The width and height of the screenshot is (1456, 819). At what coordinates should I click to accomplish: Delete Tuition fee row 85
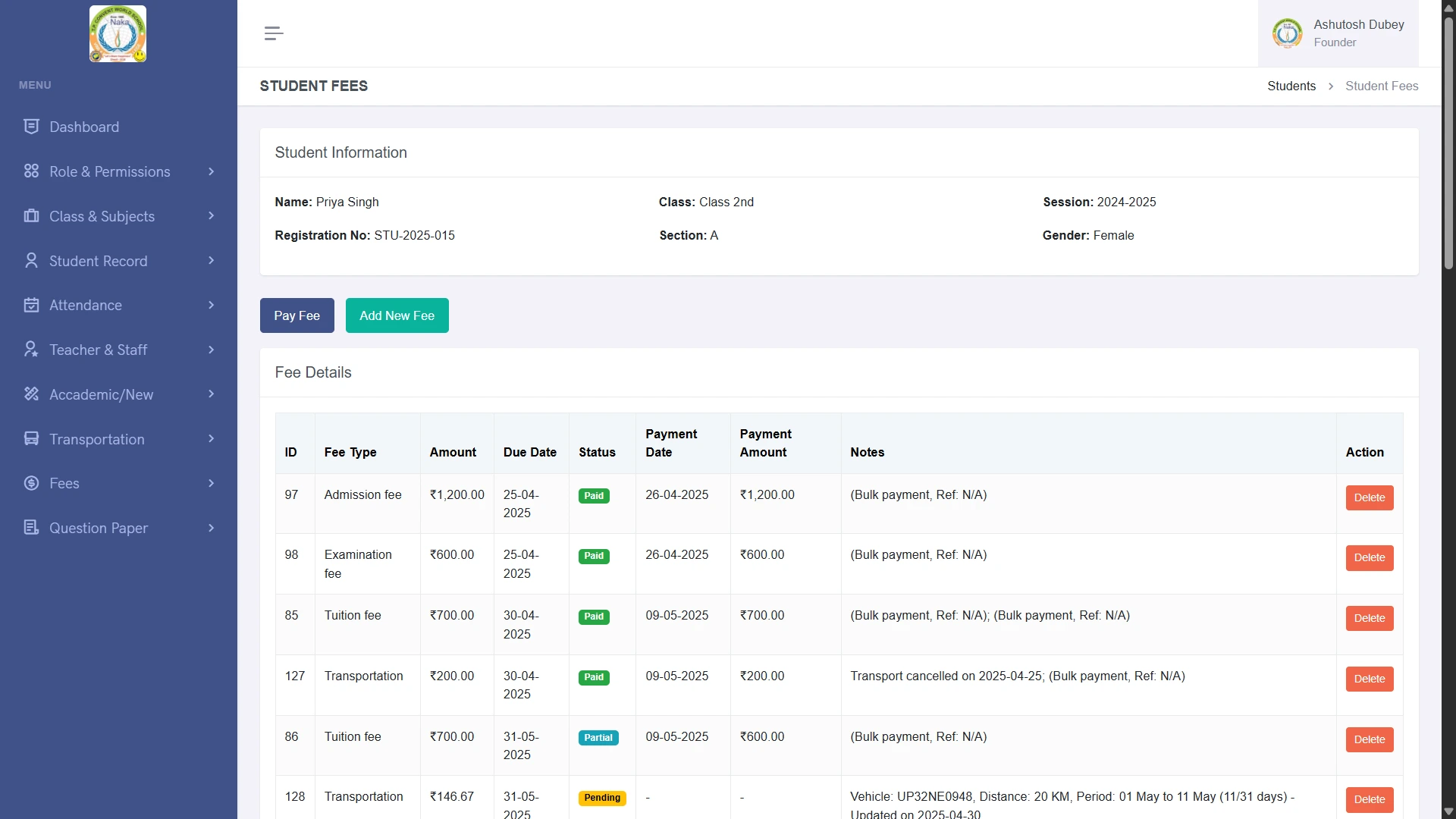(1369, 618)
